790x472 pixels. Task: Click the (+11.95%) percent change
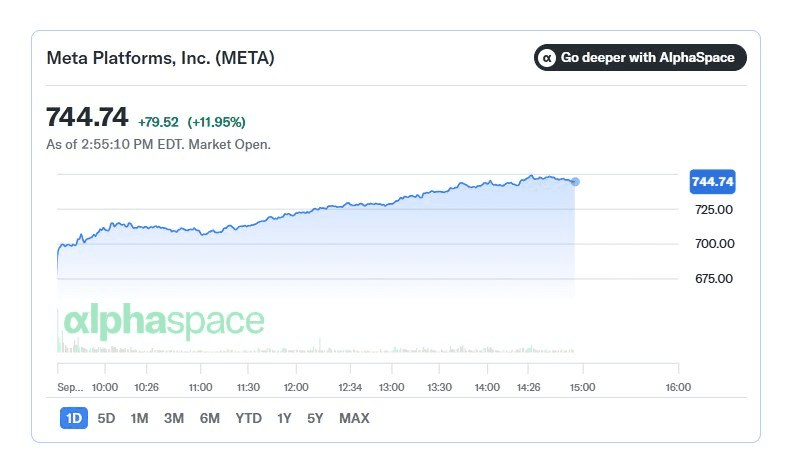click(216, 122)
